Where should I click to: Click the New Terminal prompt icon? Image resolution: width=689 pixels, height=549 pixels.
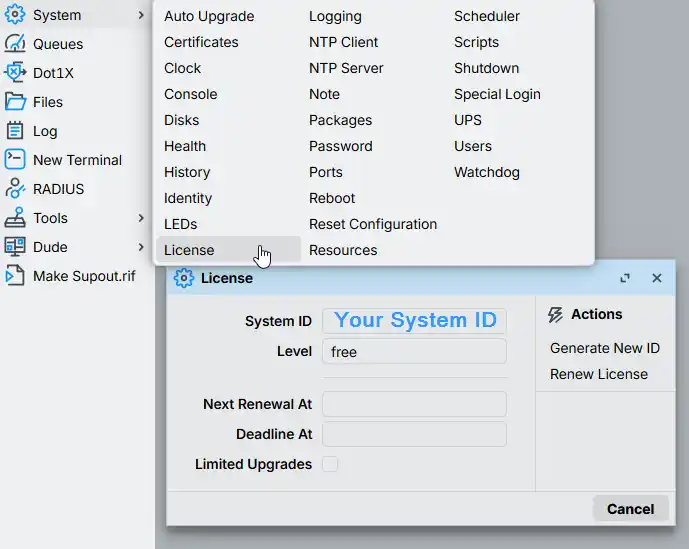(x=15, y=160)
